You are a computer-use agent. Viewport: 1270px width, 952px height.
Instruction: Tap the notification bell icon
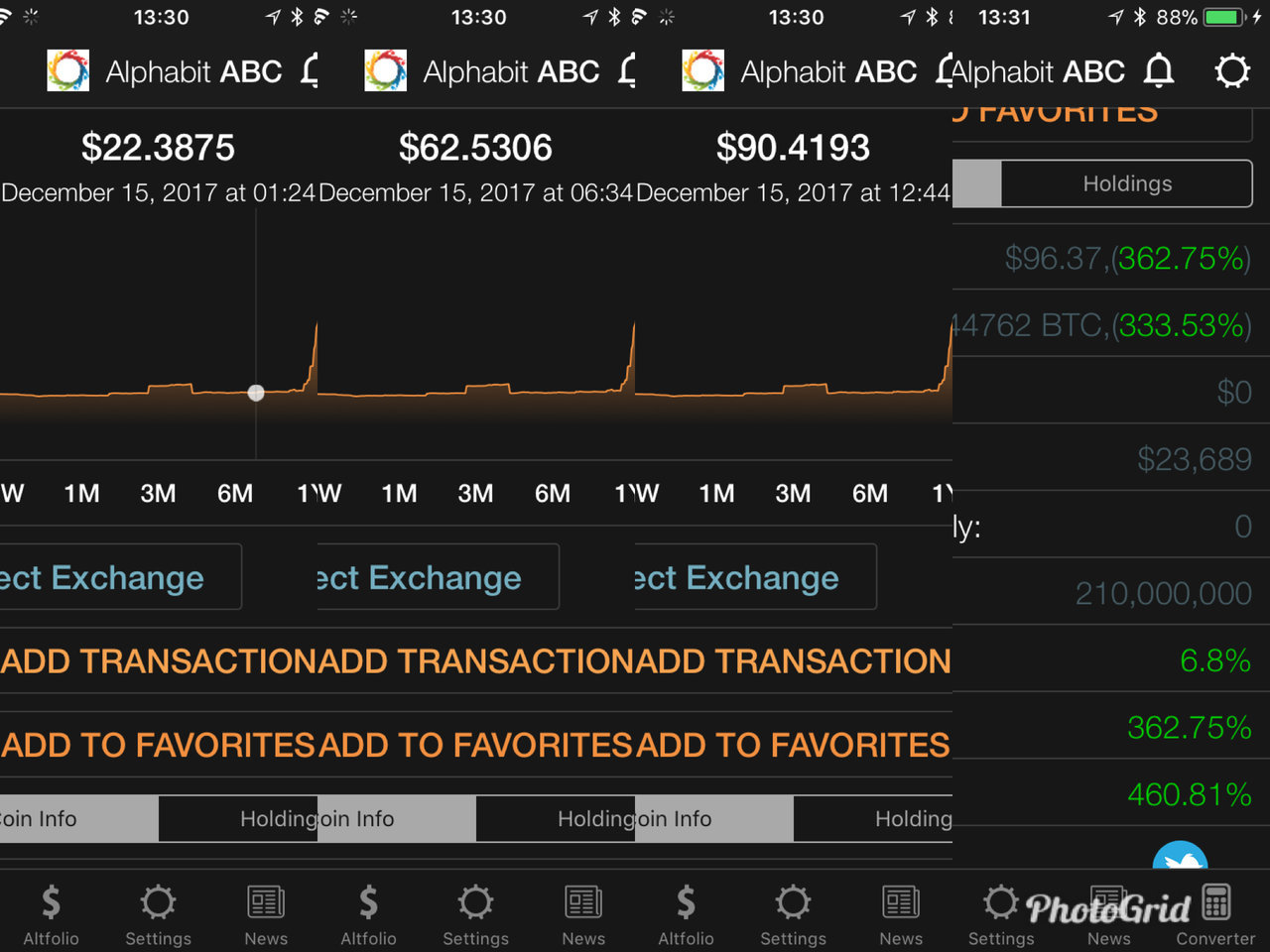click(x=1158, y=71)
